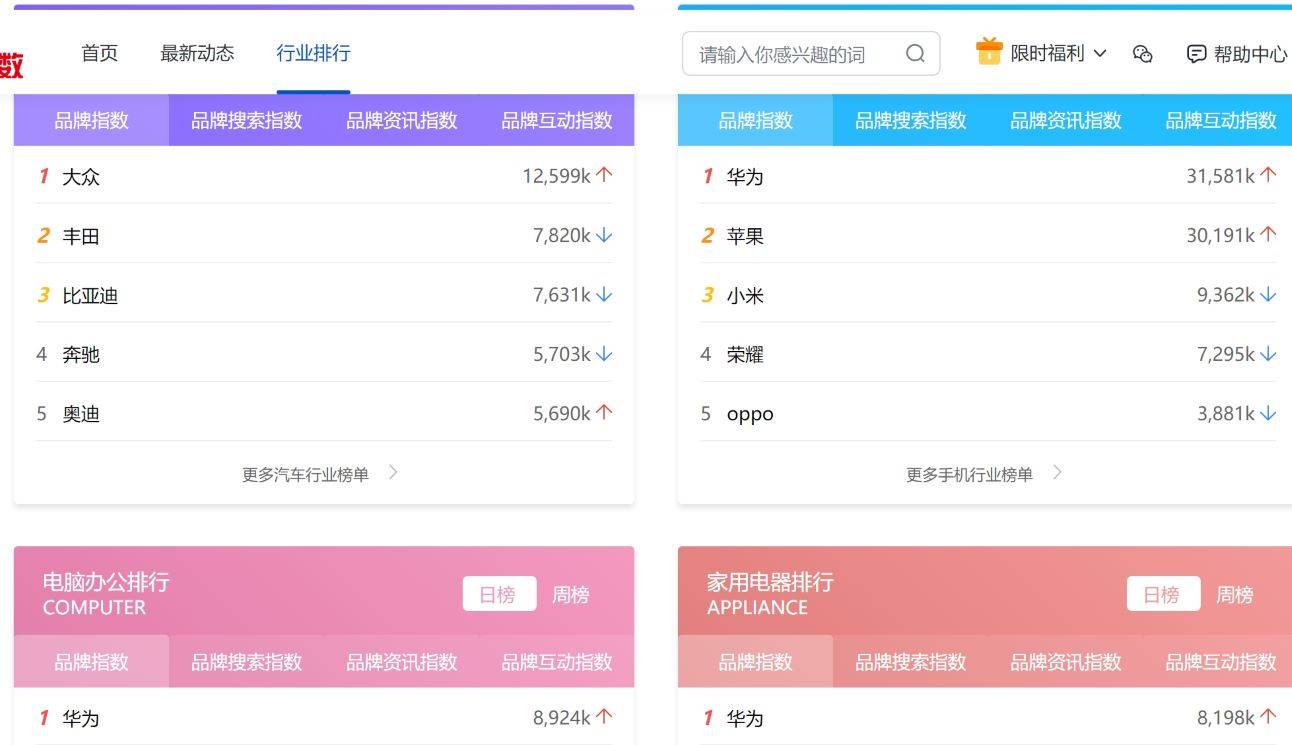Click 大众 in car ranking
This screenshot has width=1292, height=745.
pyautogui.click(x=81, y=177)
